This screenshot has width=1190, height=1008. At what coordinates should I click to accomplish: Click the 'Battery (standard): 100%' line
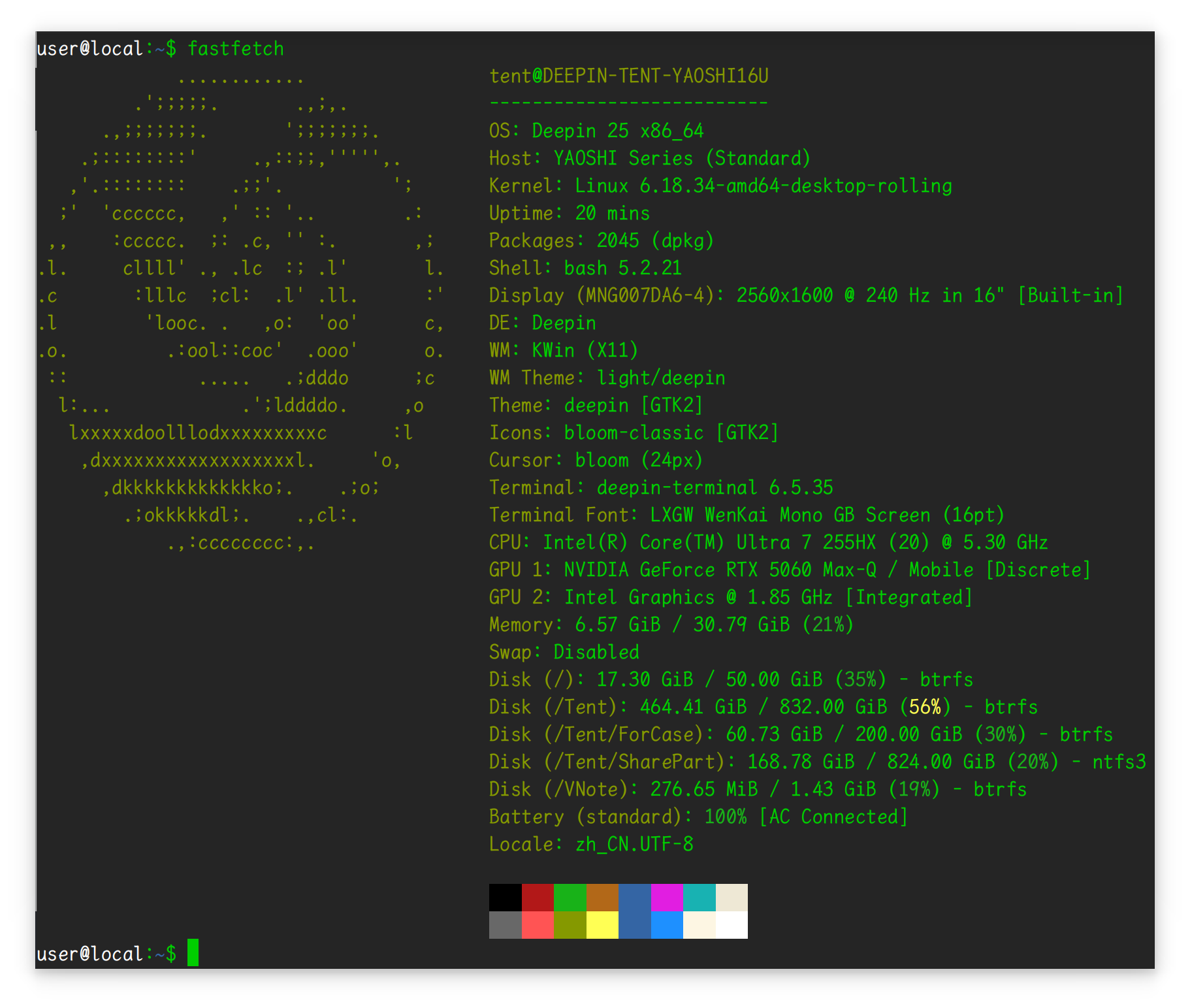[699, 817]
